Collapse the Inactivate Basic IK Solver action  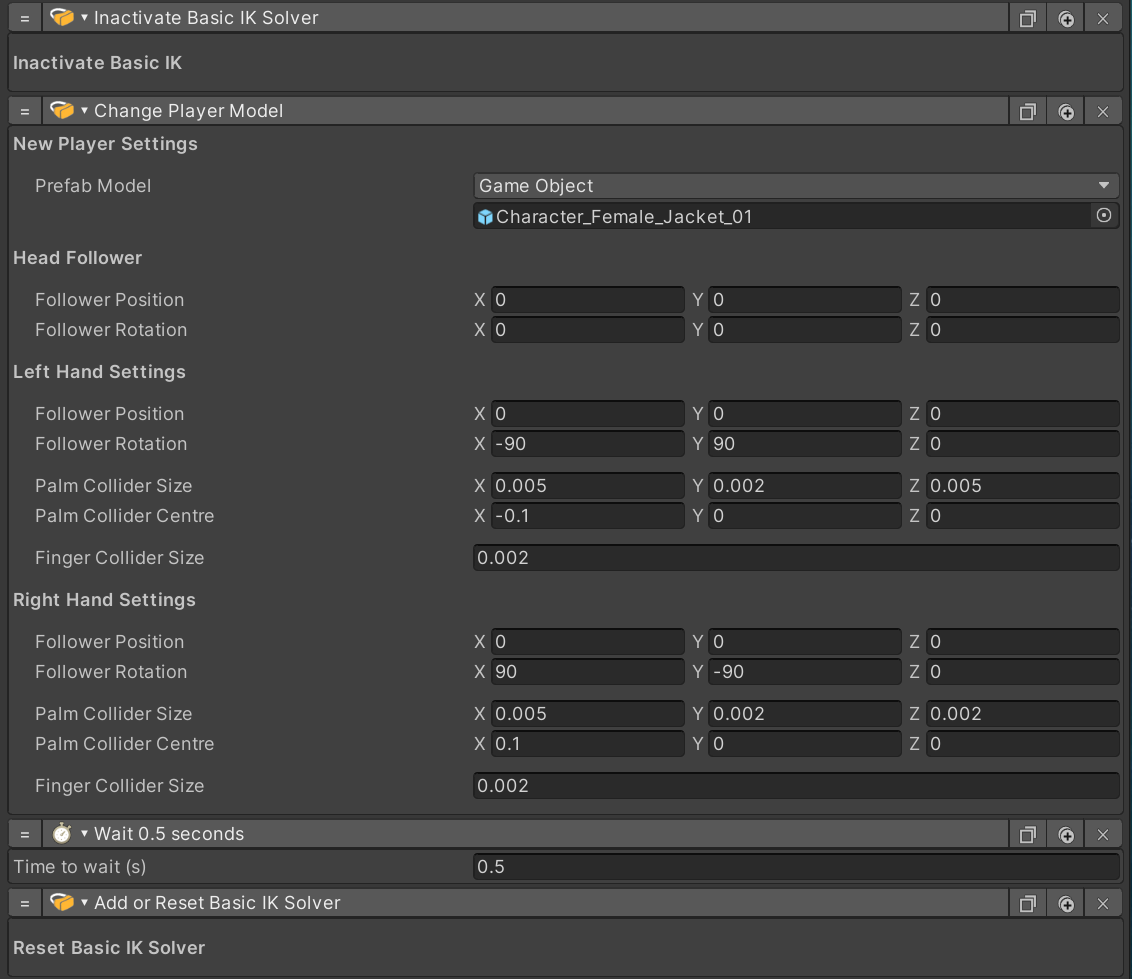click(85, 19)
